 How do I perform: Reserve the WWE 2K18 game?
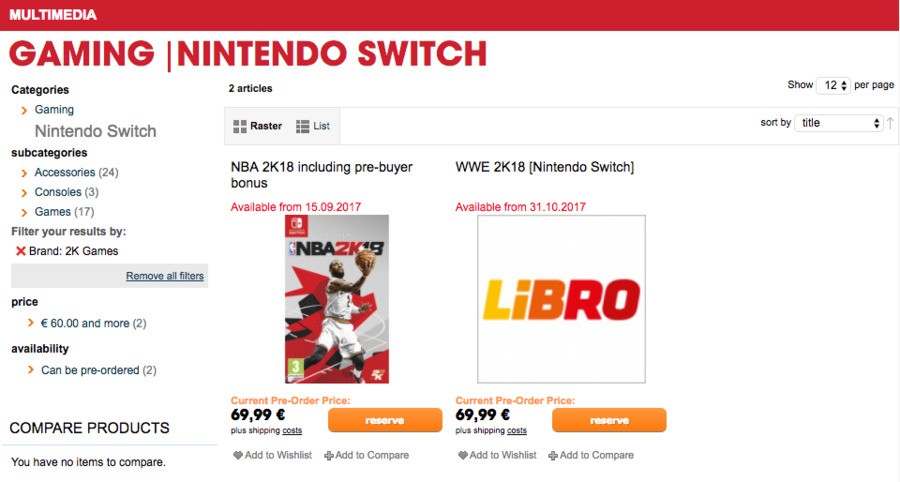[609, 420]
